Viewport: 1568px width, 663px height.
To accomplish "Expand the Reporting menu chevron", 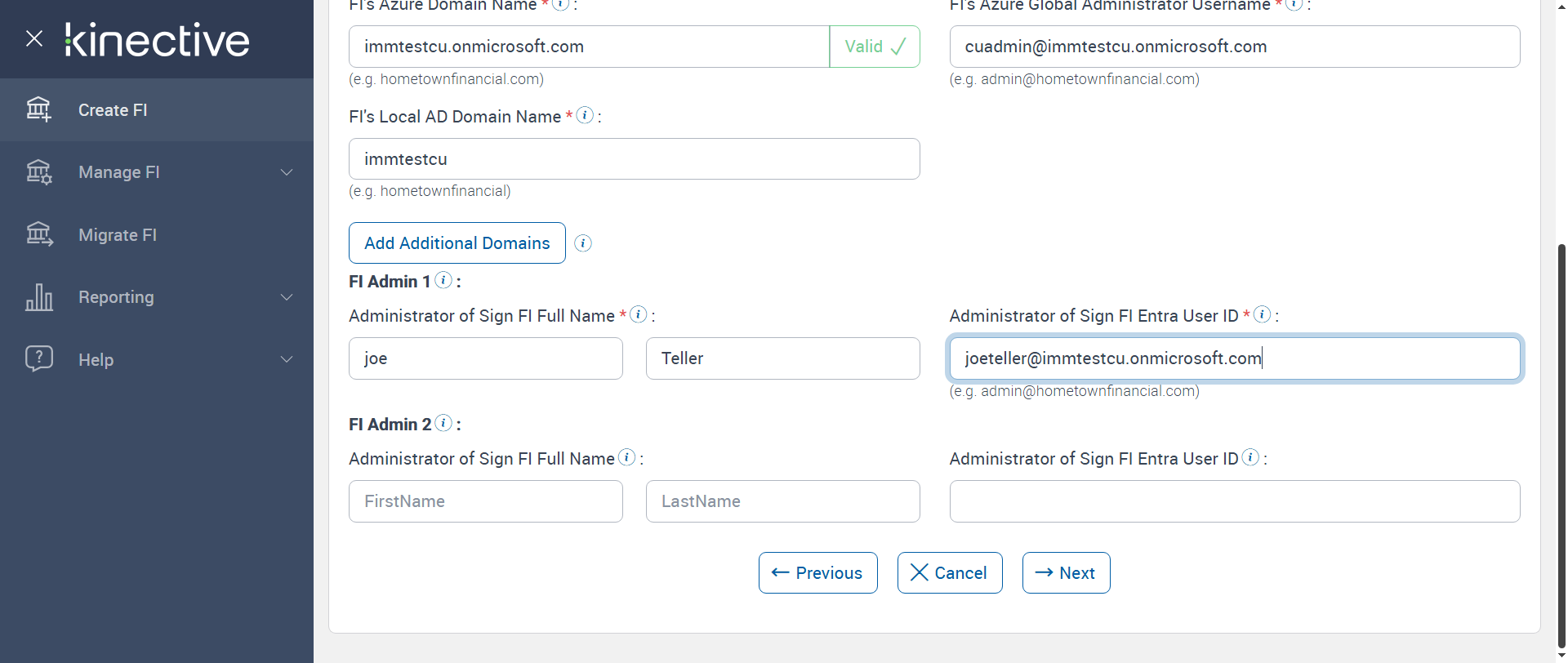I will point(287,297).
